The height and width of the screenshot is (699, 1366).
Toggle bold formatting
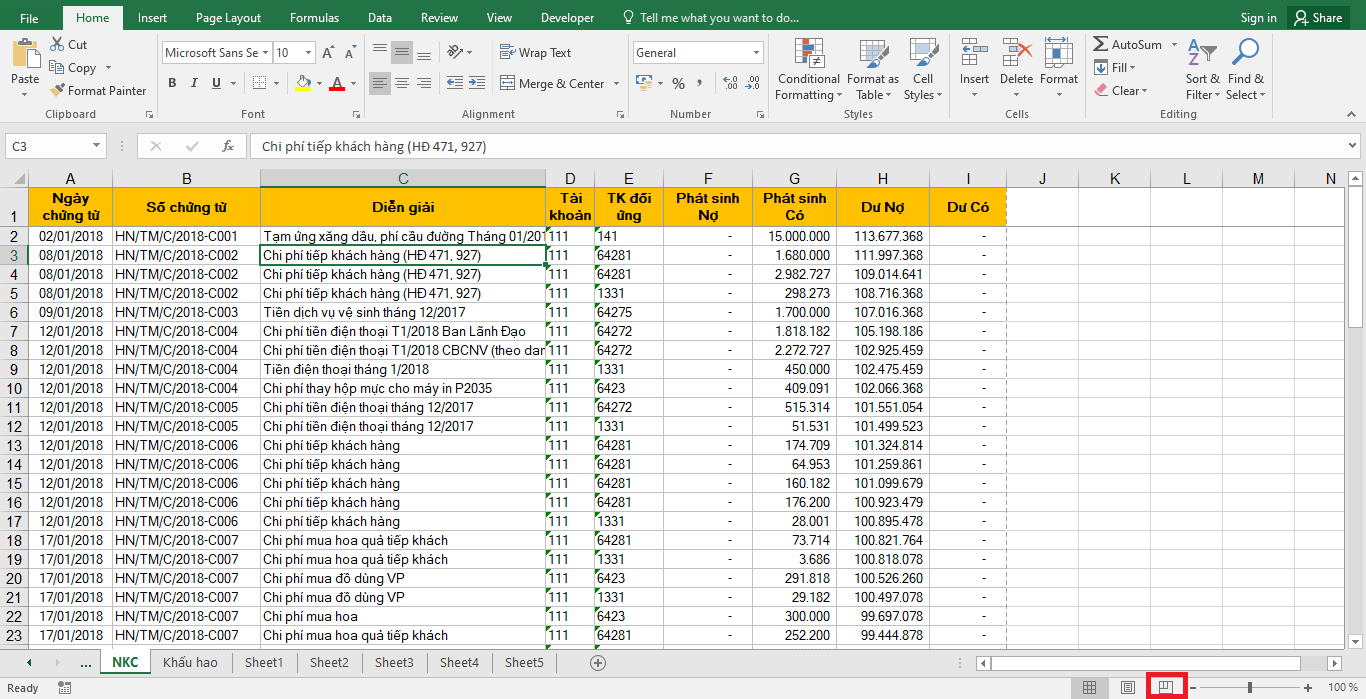[172, 83]
